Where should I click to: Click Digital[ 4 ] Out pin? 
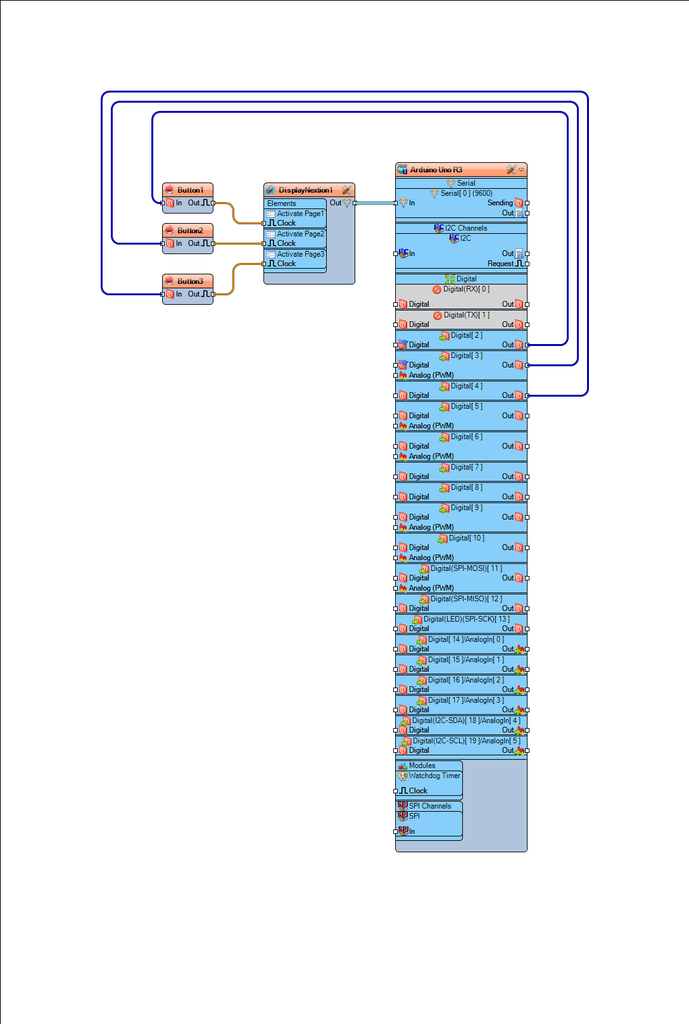(527, 396)
